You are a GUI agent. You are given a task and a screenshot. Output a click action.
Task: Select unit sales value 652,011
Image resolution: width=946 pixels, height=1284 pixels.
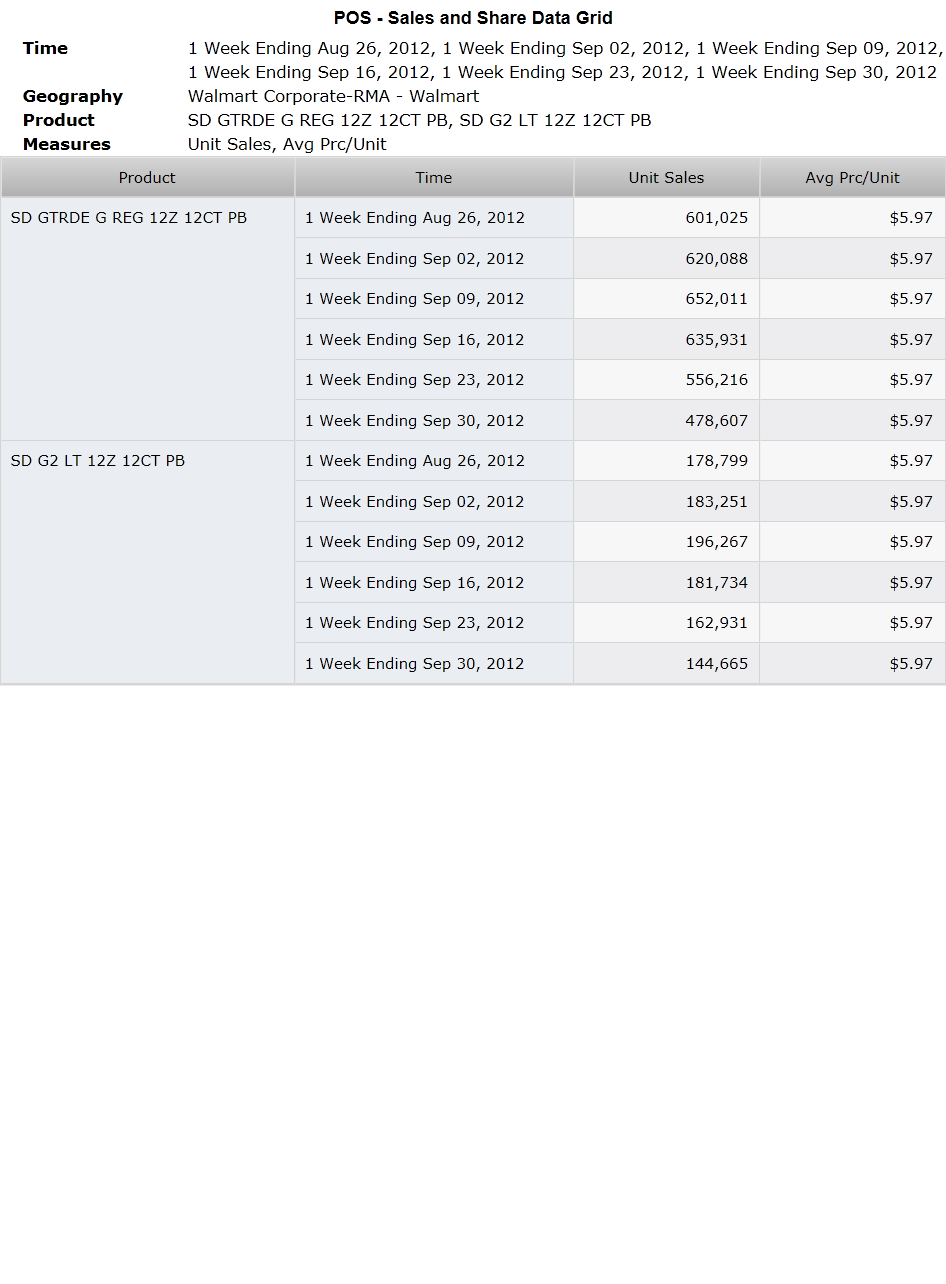(666, 299)
